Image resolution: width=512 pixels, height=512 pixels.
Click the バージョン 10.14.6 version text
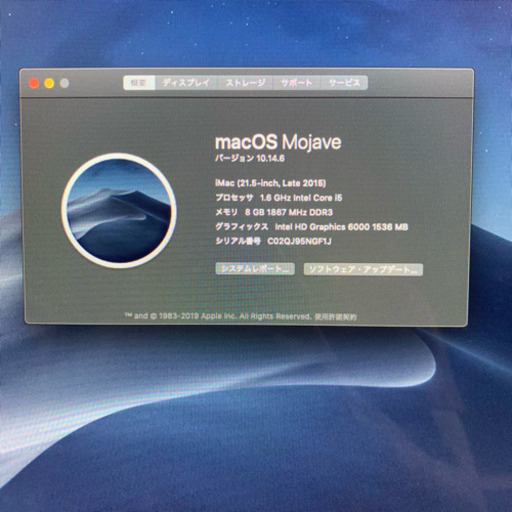[x=250, y=158]
